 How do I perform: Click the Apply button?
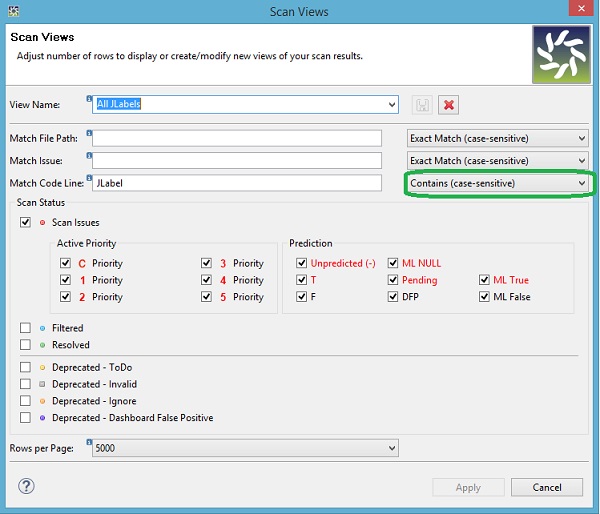click(468, 488)
